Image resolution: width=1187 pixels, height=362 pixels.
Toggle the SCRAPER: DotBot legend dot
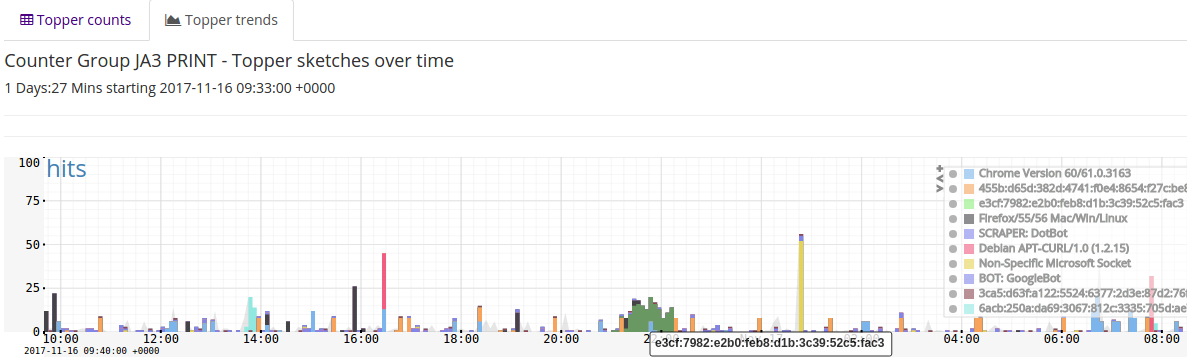pos(953,233)
